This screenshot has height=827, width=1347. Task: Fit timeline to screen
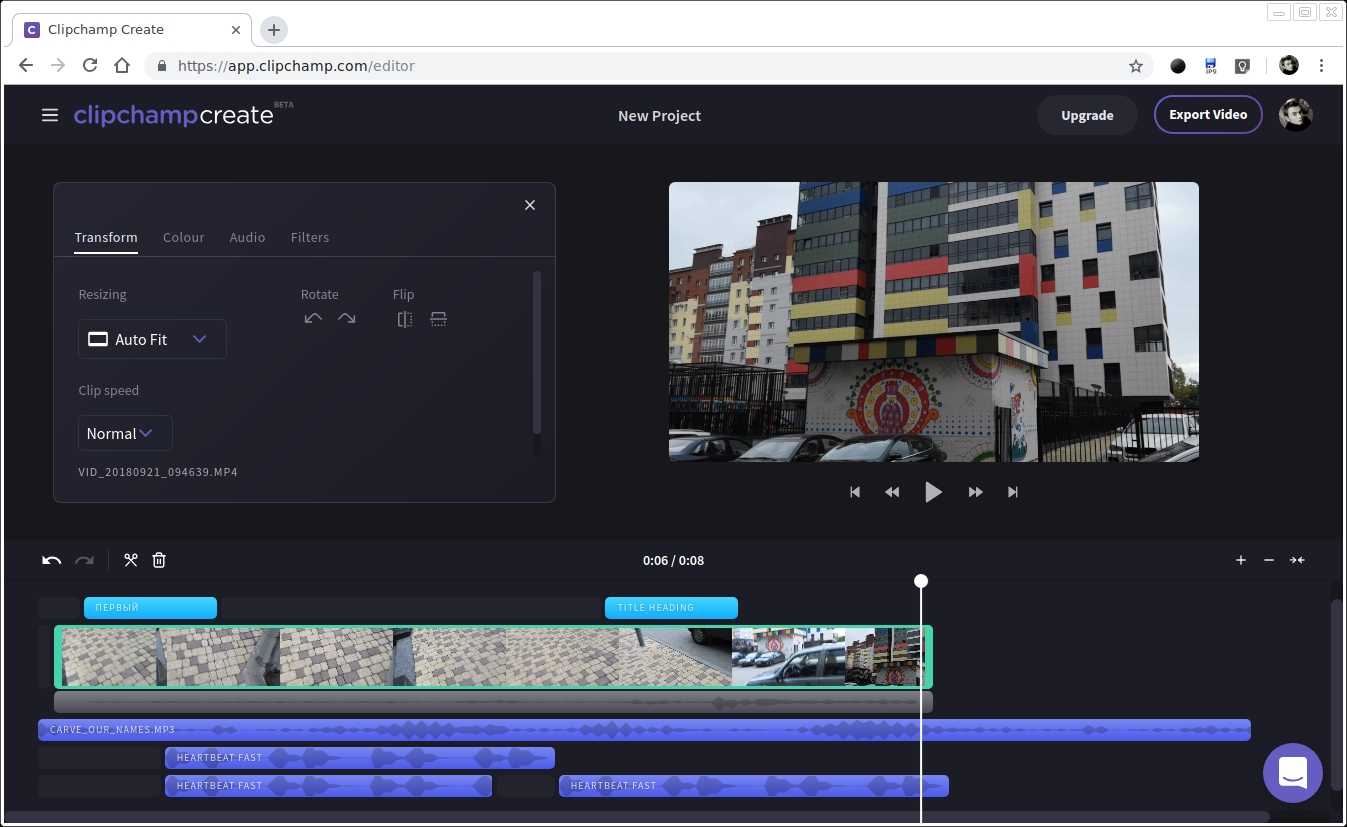pyautogui.click(x=1297, y=560)
